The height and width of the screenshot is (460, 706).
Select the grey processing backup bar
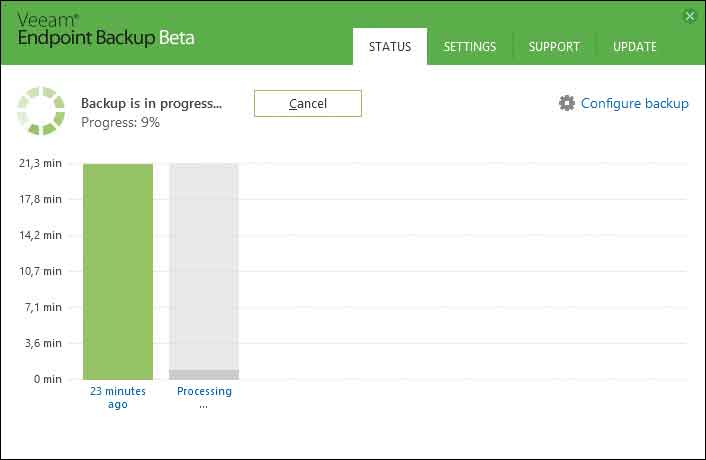204,271
